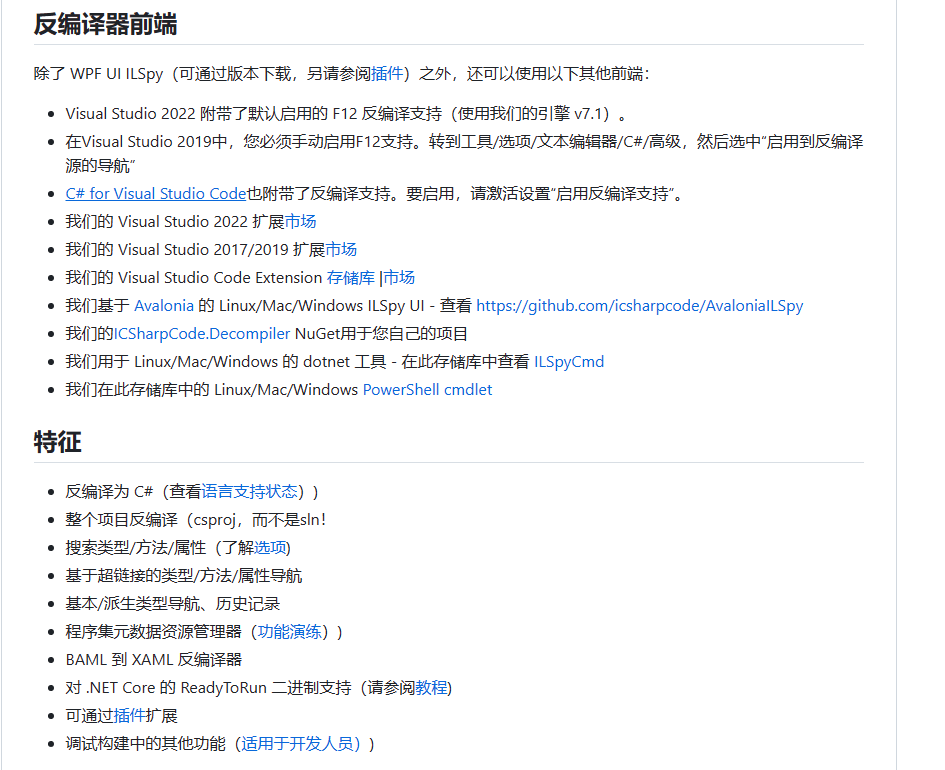This screenshot has height=770, width=945.
Task: Click text '反编译为 C#'
Action: [x=109, y=492]
